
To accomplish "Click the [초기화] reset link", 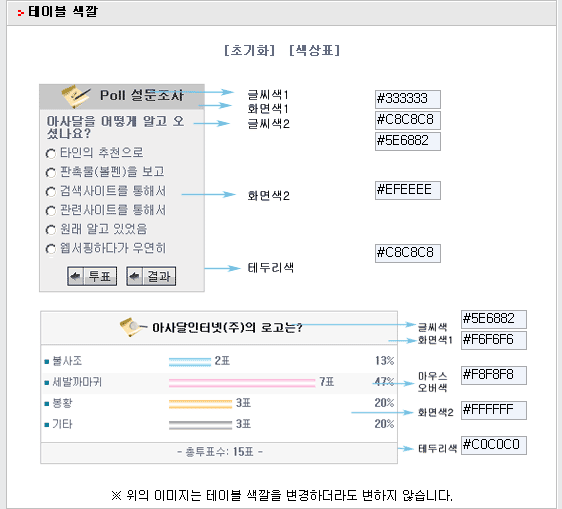I will 249,50.
